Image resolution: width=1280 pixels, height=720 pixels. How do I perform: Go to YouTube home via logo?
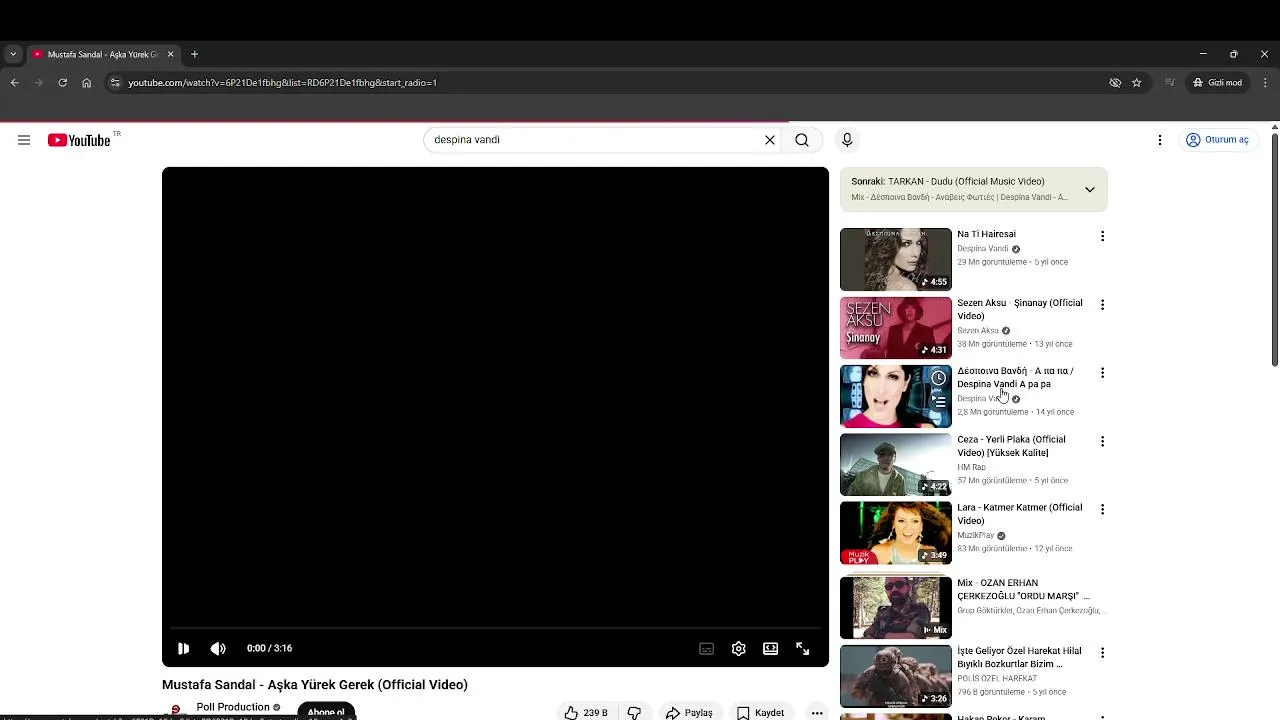(79, 140)
